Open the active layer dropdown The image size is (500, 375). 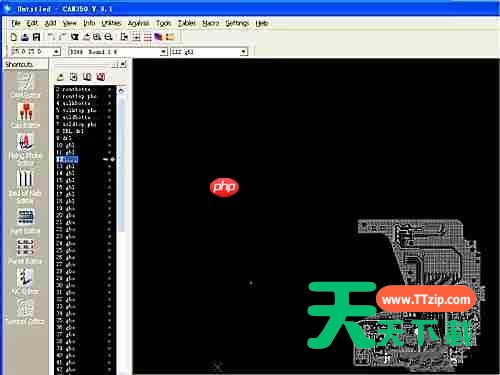click(244, 52)
